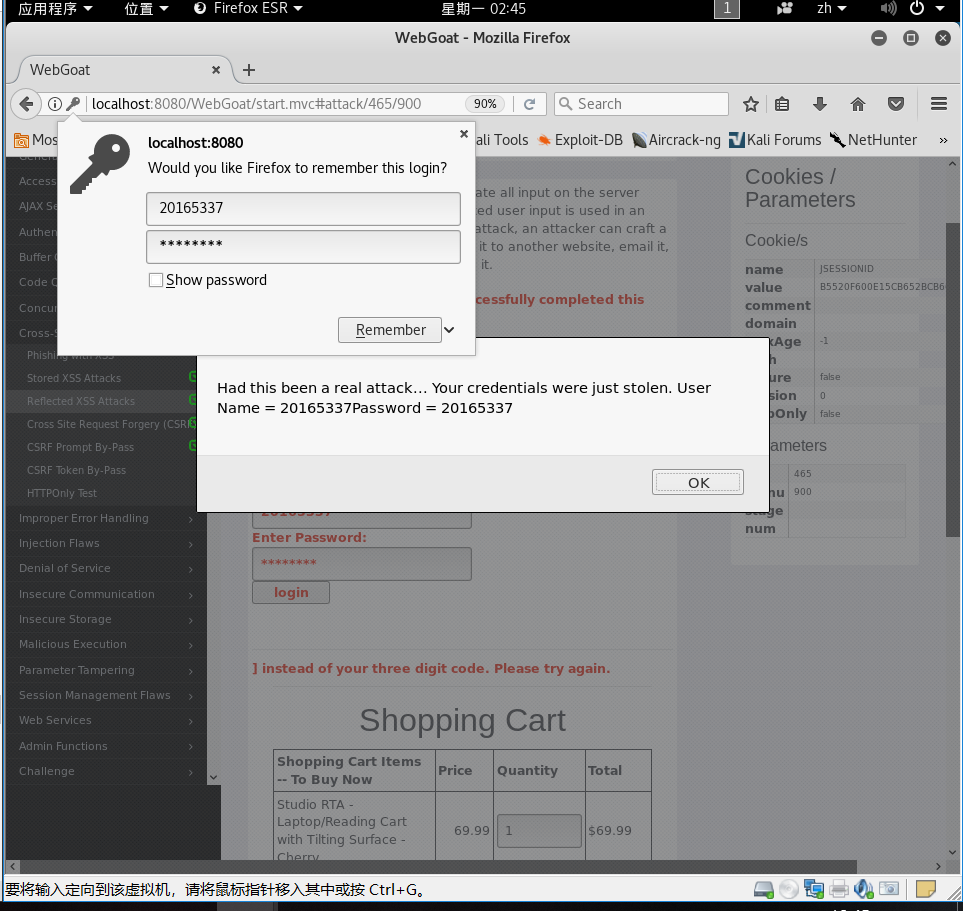
Task: Confirm the alert with OK
Action: pos(698,482)
